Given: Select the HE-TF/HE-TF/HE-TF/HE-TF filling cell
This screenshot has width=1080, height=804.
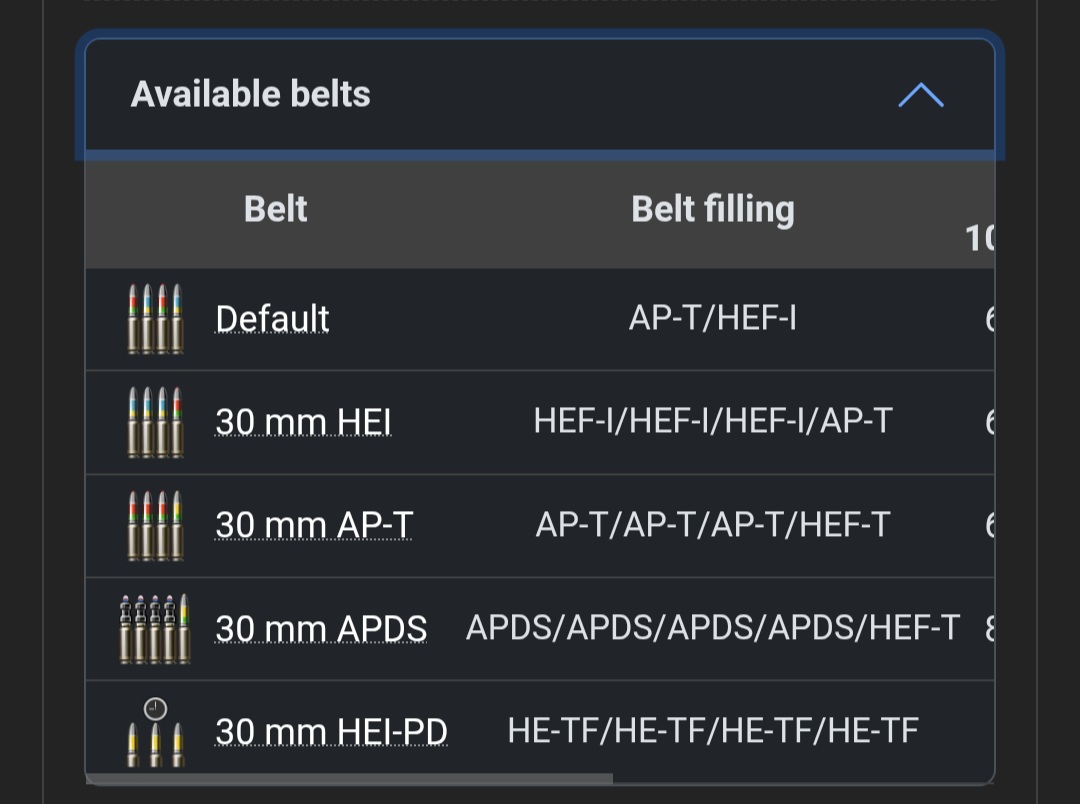Looking at the screenshot, I should pyautogui.click(x=713, y=732).
